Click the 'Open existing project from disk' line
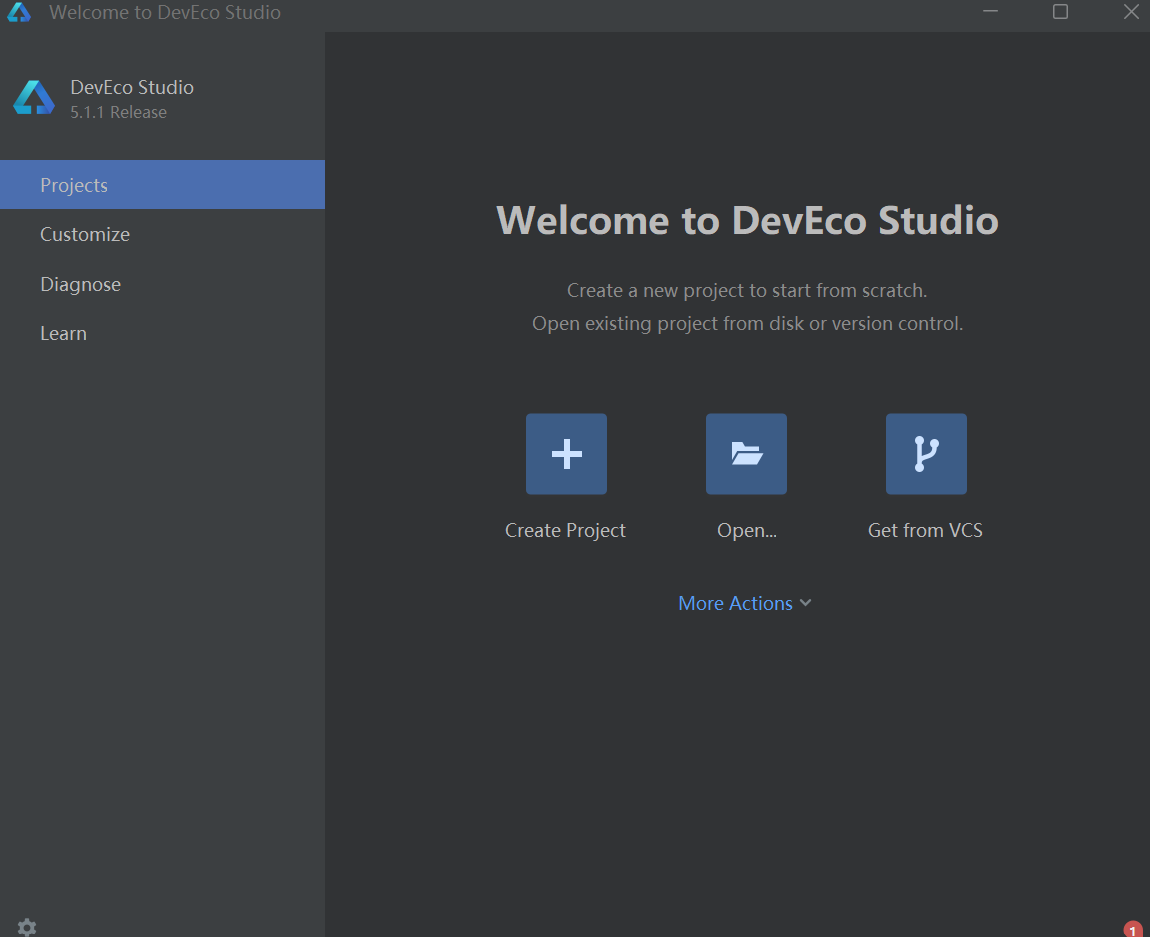 [x=747, y=323]
